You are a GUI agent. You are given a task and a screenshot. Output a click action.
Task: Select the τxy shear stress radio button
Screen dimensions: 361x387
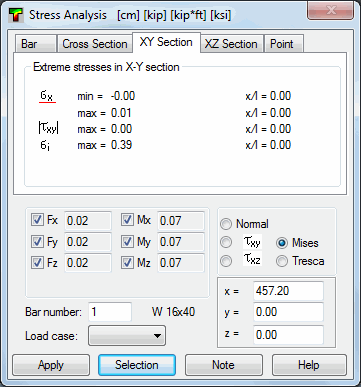pos(226,242)
